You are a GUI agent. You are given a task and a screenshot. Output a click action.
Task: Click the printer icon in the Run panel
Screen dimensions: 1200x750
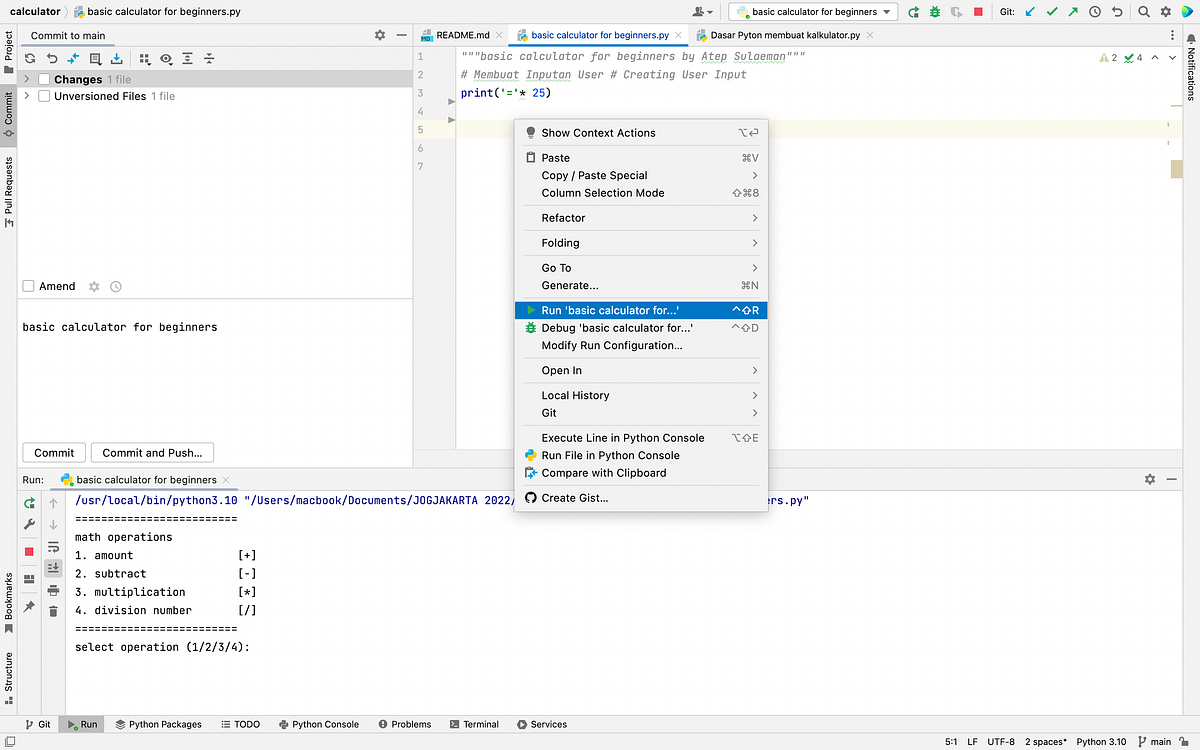coord(53,590)
